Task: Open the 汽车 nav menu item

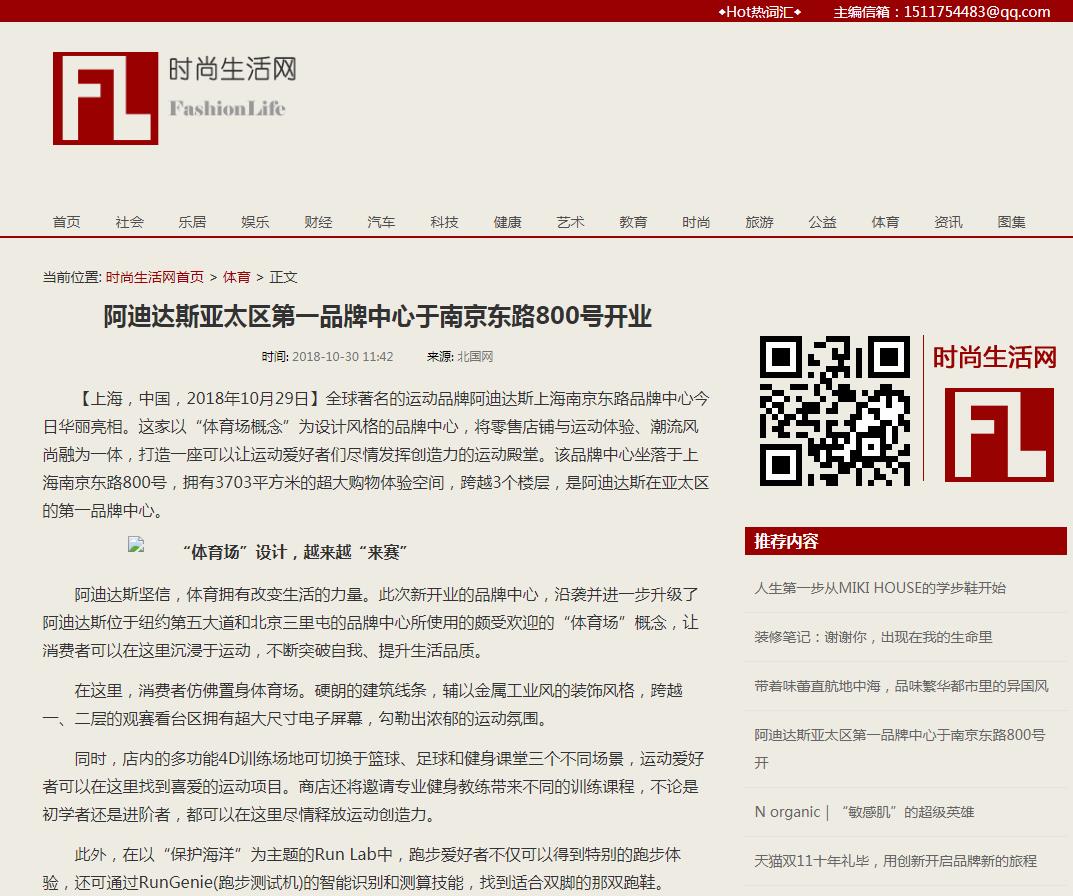Action: 381,222
